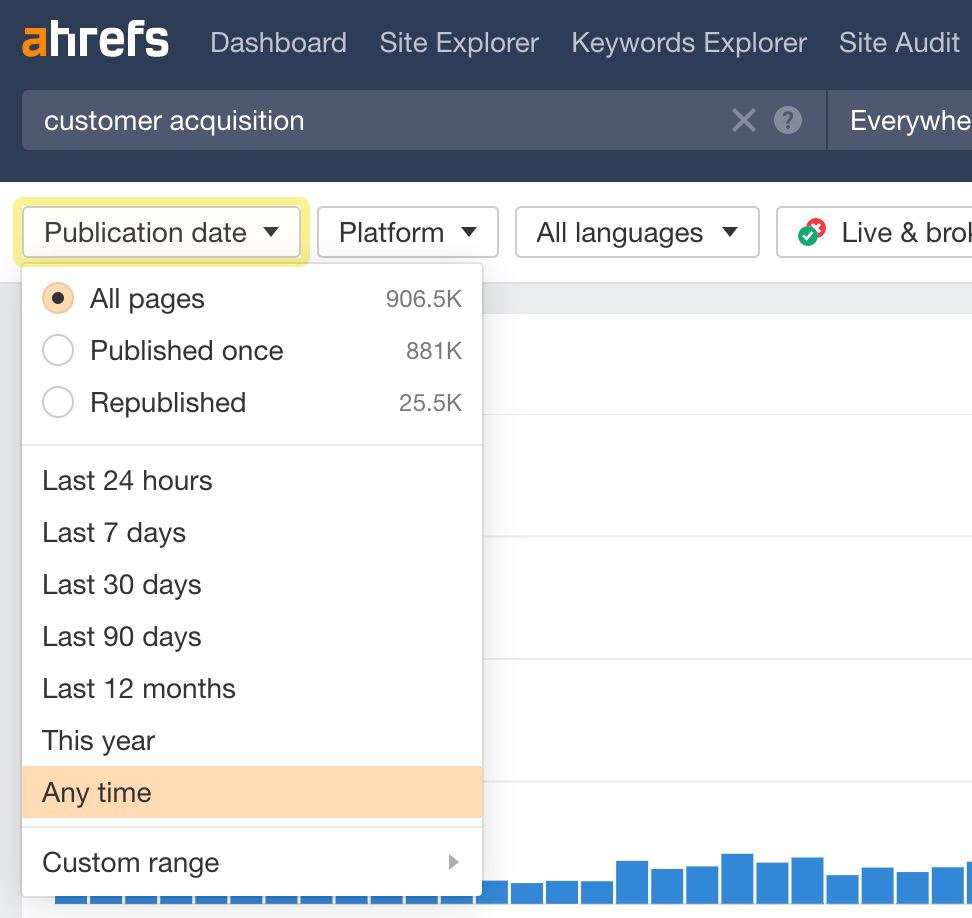Click the search help question mark icon

coord(788,121)
